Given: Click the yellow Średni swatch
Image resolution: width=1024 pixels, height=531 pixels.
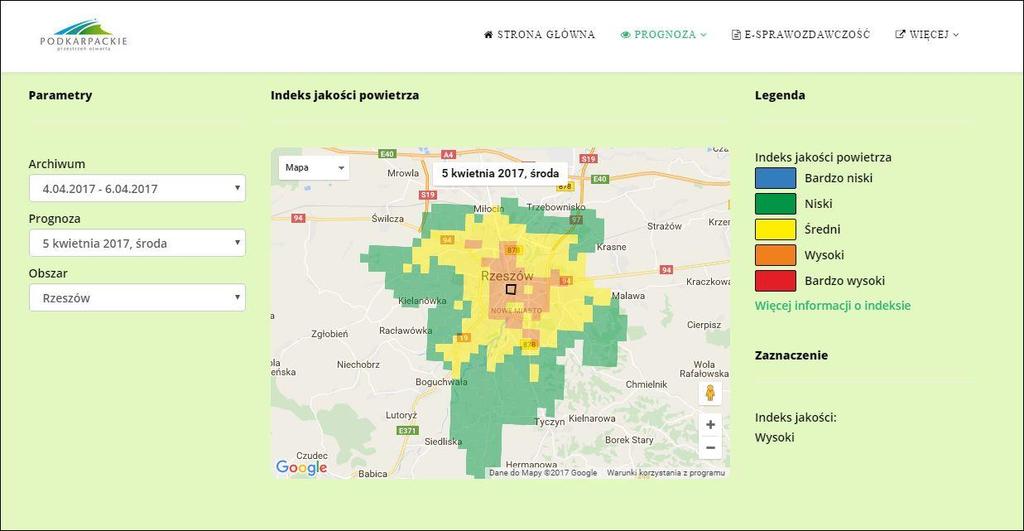Looking at the screenshot, I should coord(775,229).
